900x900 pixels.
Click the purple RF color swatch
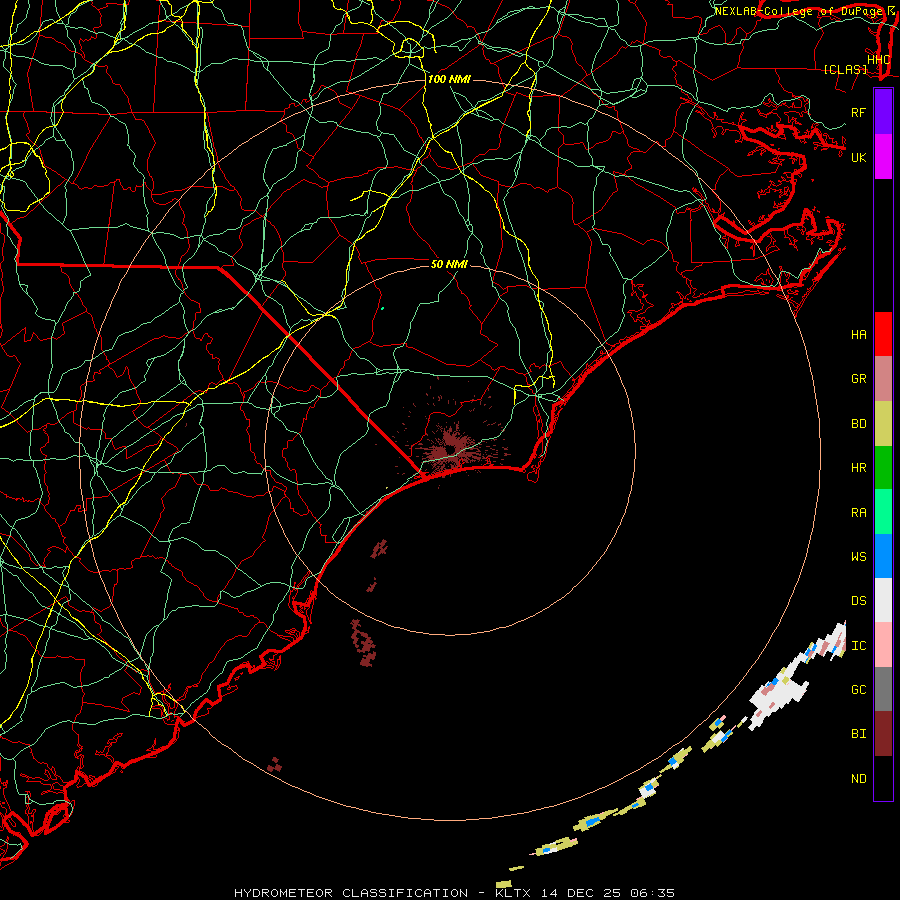pos(883,112)
